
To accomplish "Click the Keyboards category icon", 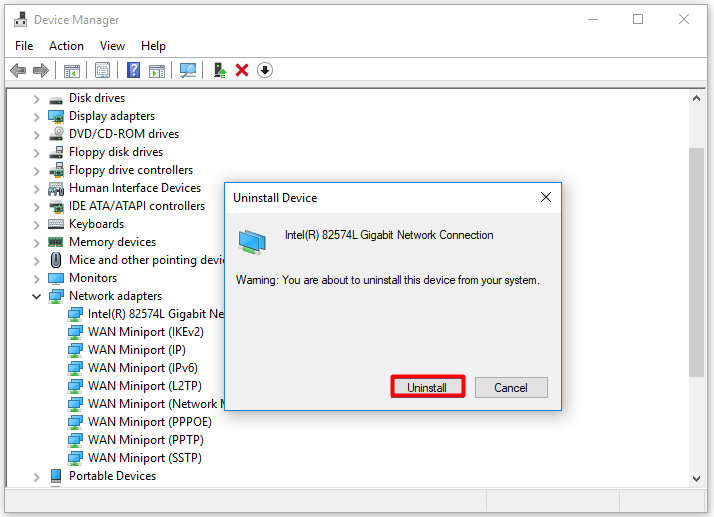I will pyautogui.click(x=56, y=224).
